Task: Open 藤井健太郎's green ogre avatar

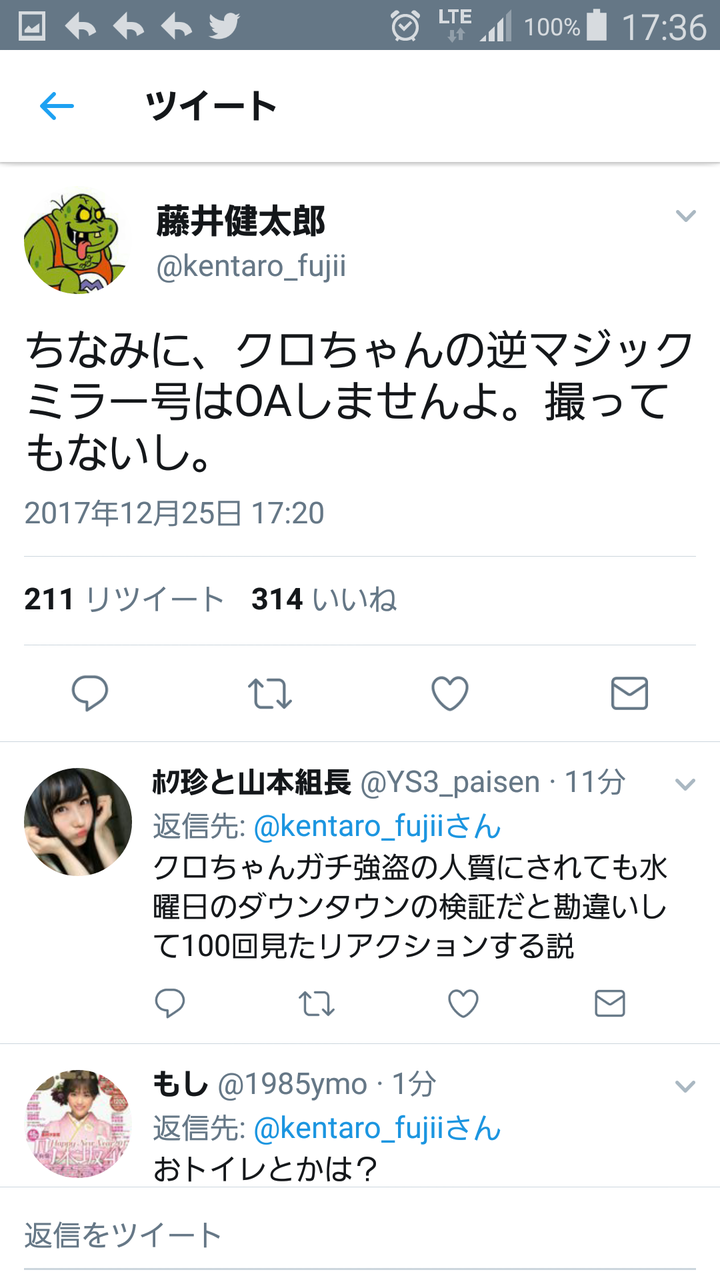Action: (78, 243)
